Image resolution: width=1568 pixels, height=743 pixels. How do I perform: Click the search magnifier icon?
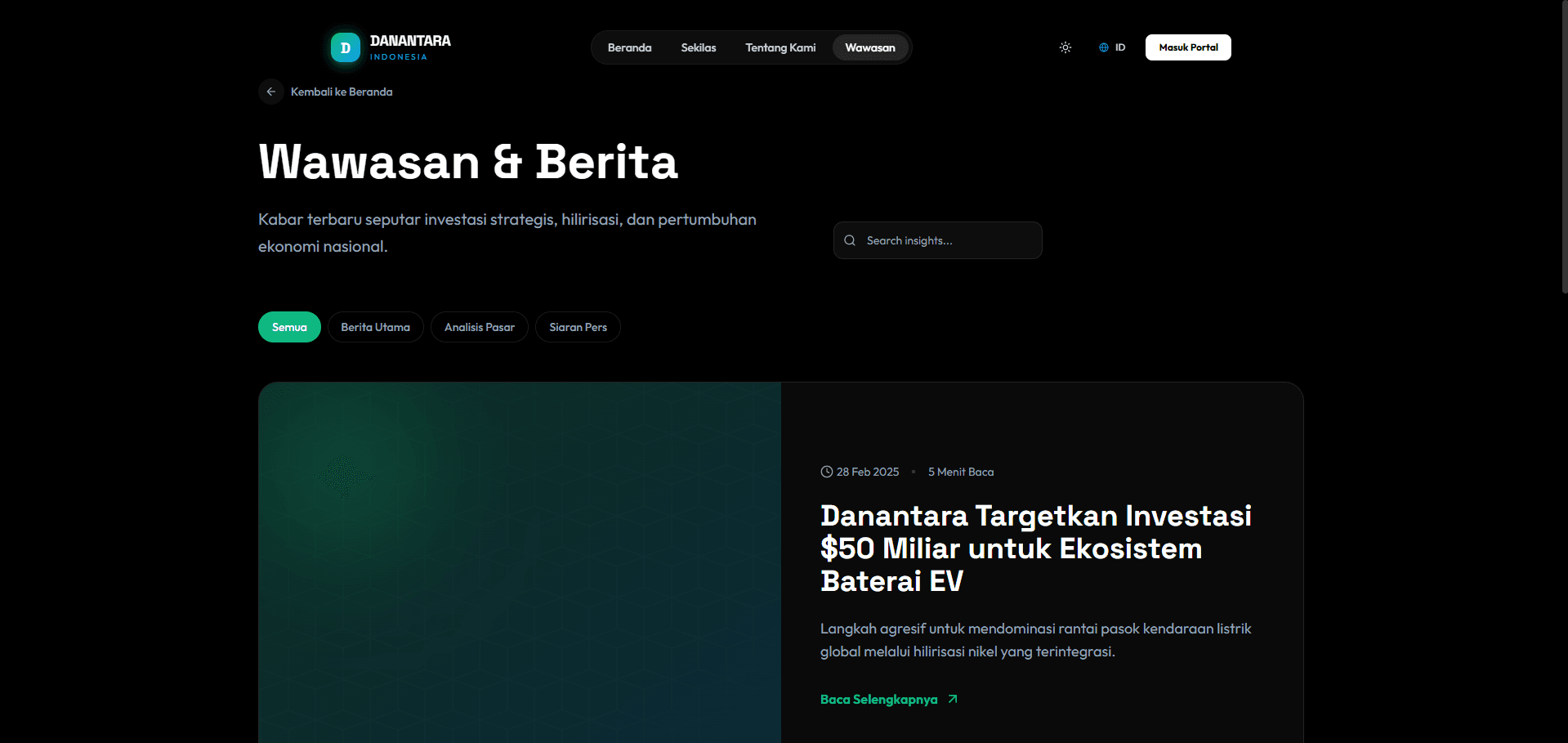click(849, 239)
